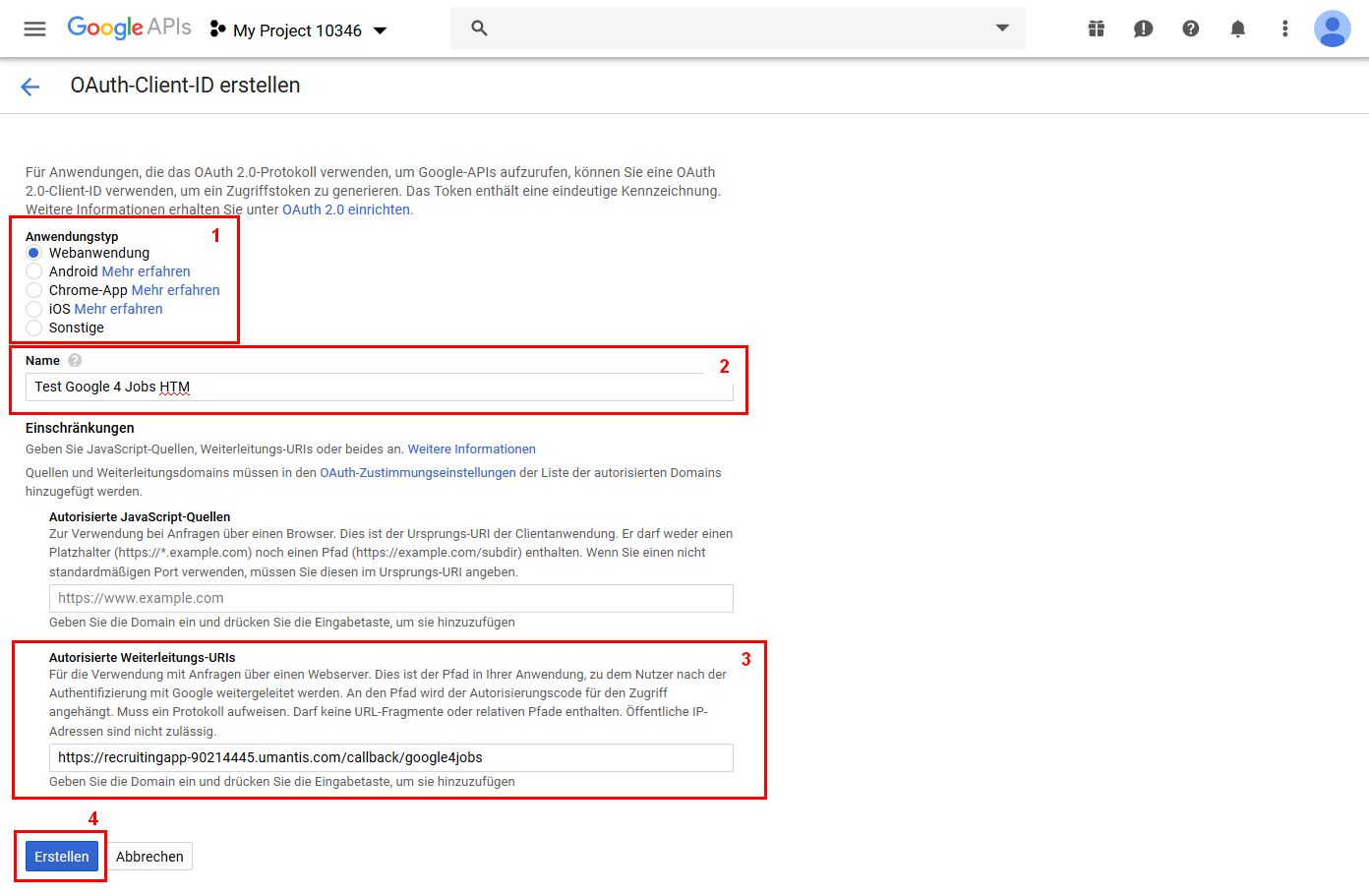Click the Erstellen button
This screenshot has width=1369, height=896.
tap(62, 857)
